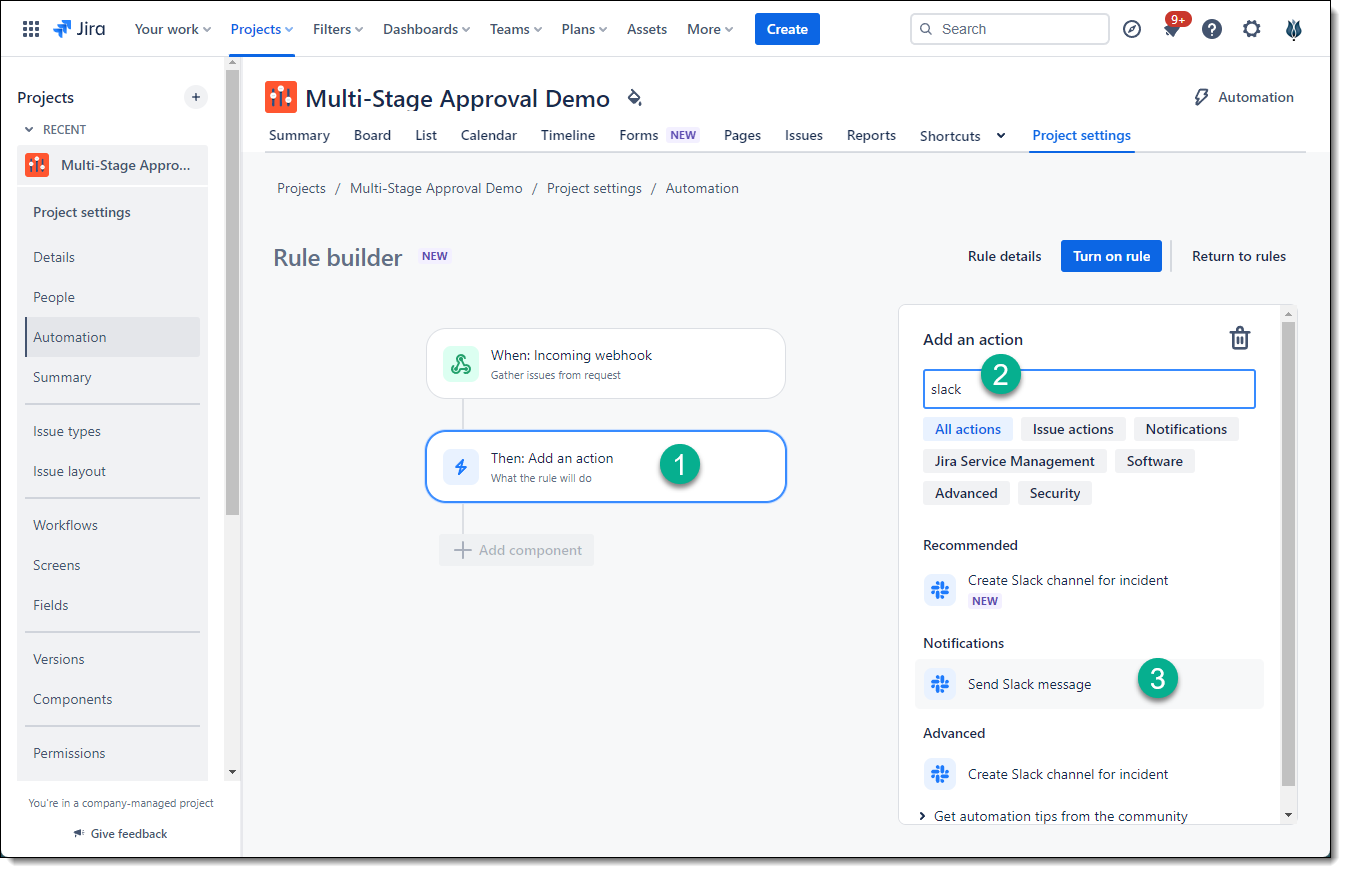1346x873 pixels.
Task: Open the user profile avatar
Action: tap(1294, 29)
